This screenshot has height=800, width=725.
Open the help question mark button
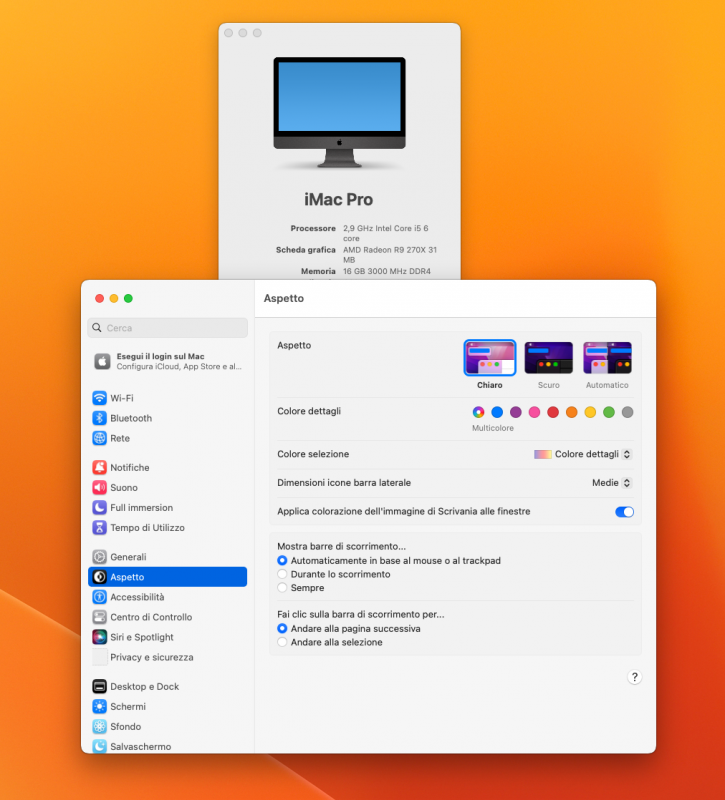coord(634,677)
